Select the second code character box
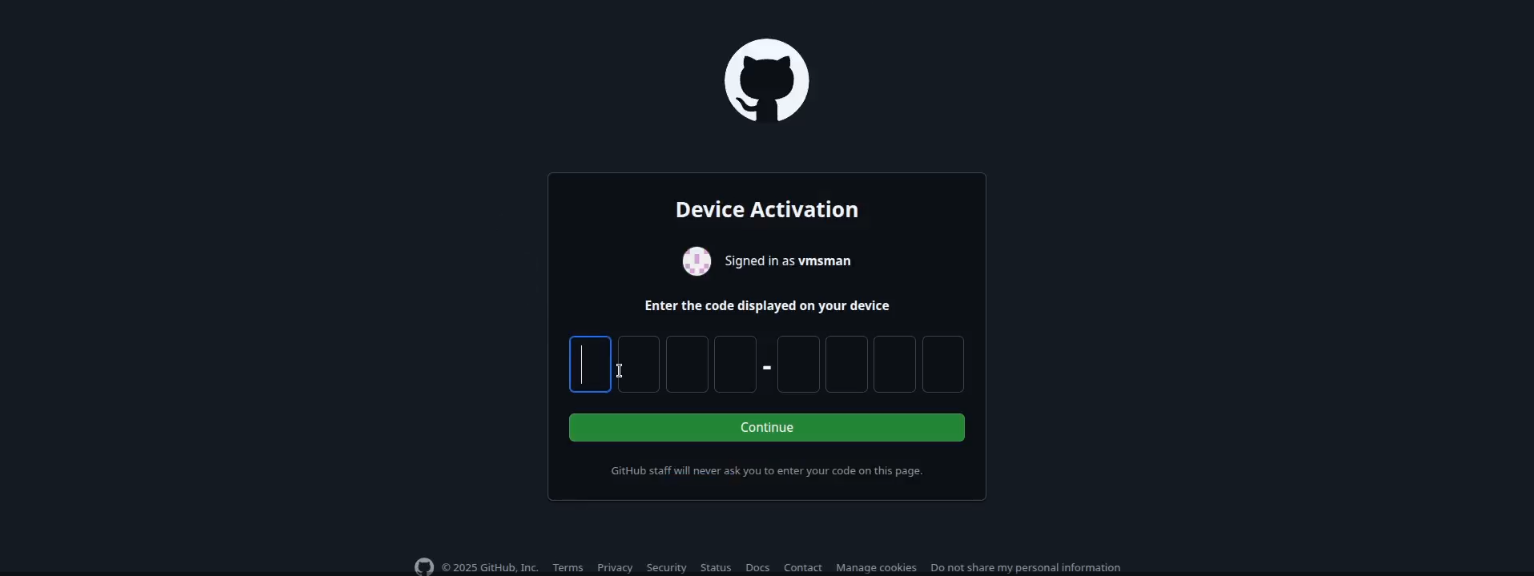1534x576 pixels. (639, 364)
